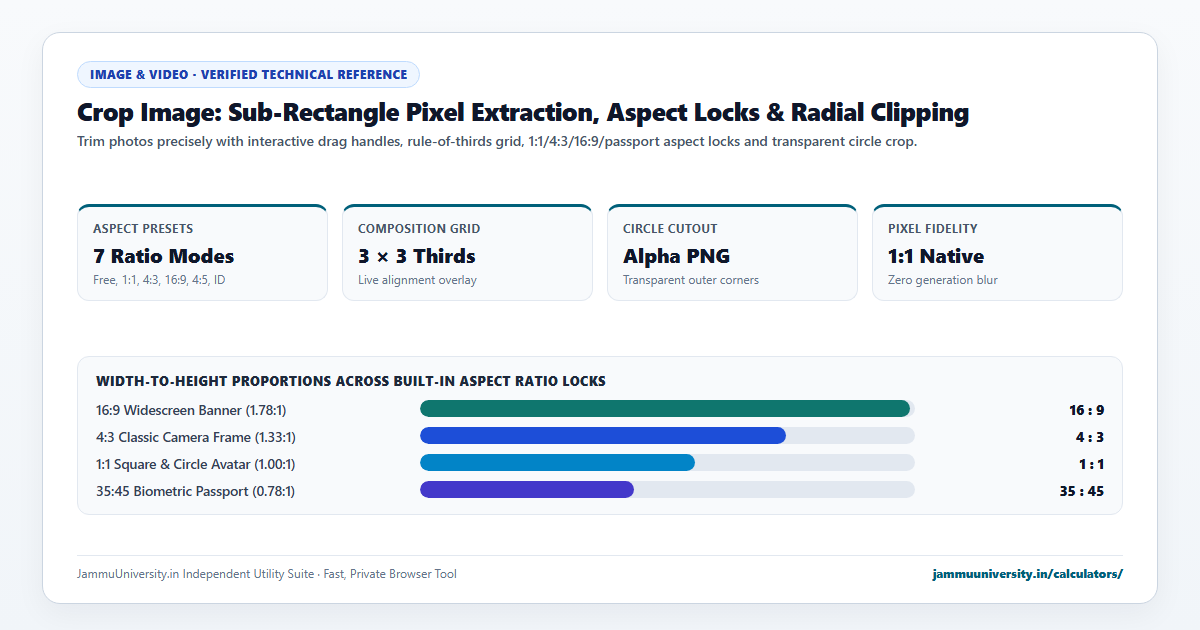Image resolution: width=1200 pixels, height=630 pixels.
Task: Click the '7 Ratio Modes' value
Action: pyautogui.click(x=164, y=256)
